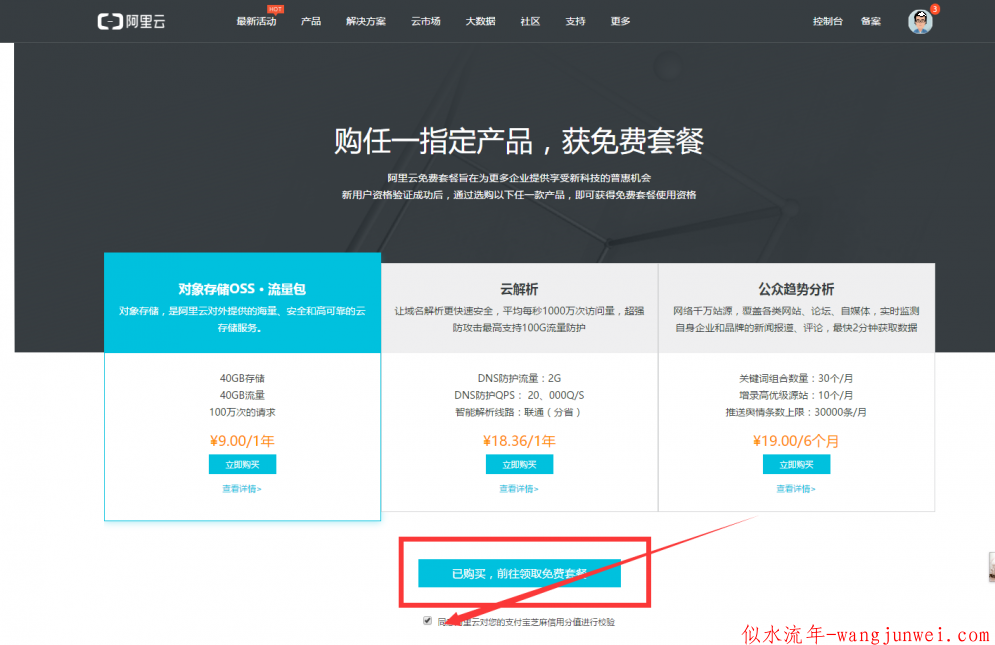Open the 社区 navigation item

click(530, 22)
